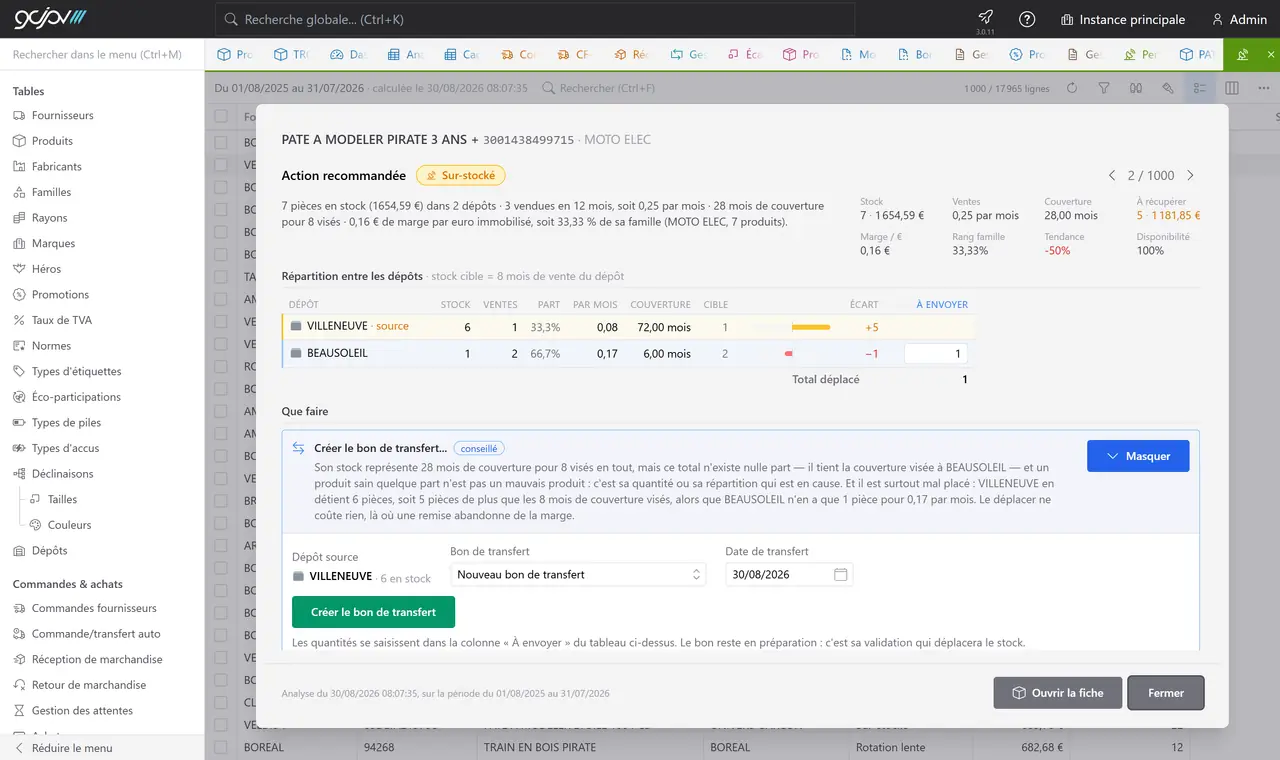Tick the checkbox of TRAIN EN BOIS PIRATE row
The height and width of the screenshot is (760, 1280).
pyautogui.click(x=221, y=747)
